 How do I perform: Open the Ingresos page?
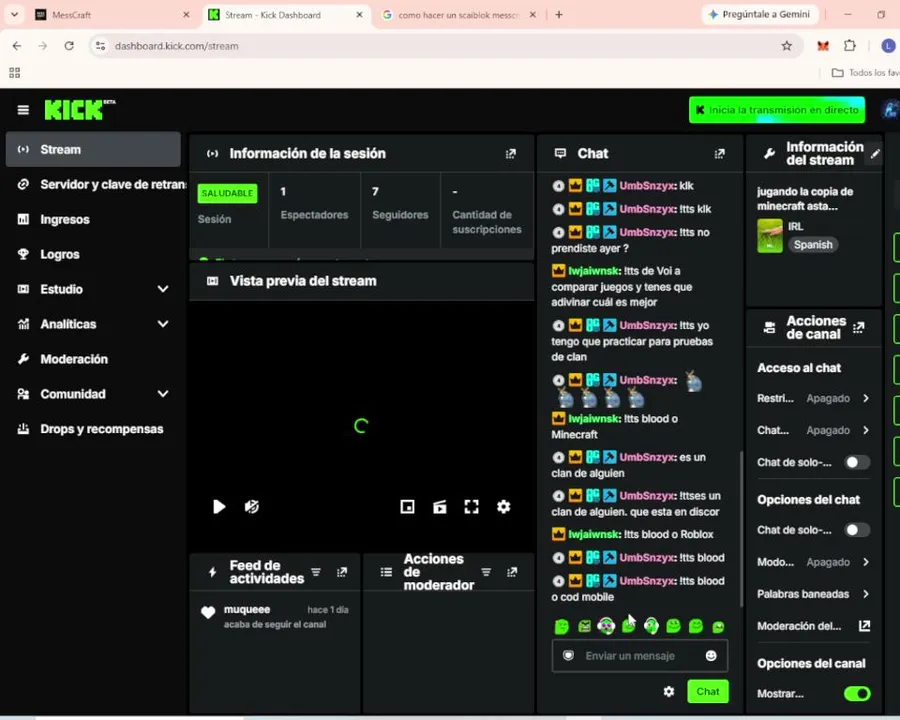[93, 219]
